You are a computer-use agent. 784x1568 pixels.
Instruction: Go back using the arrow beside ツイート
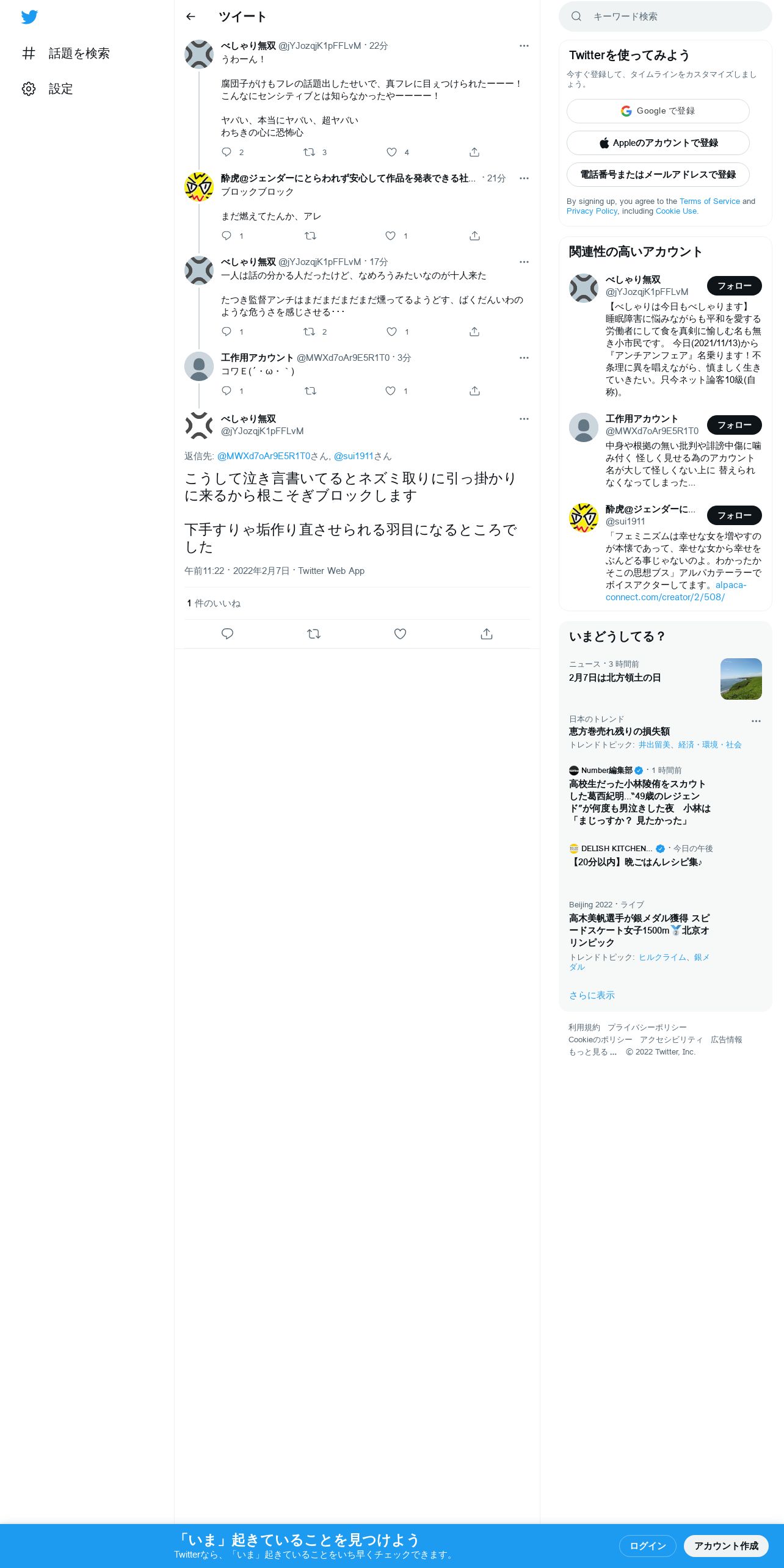pos(191,16)
